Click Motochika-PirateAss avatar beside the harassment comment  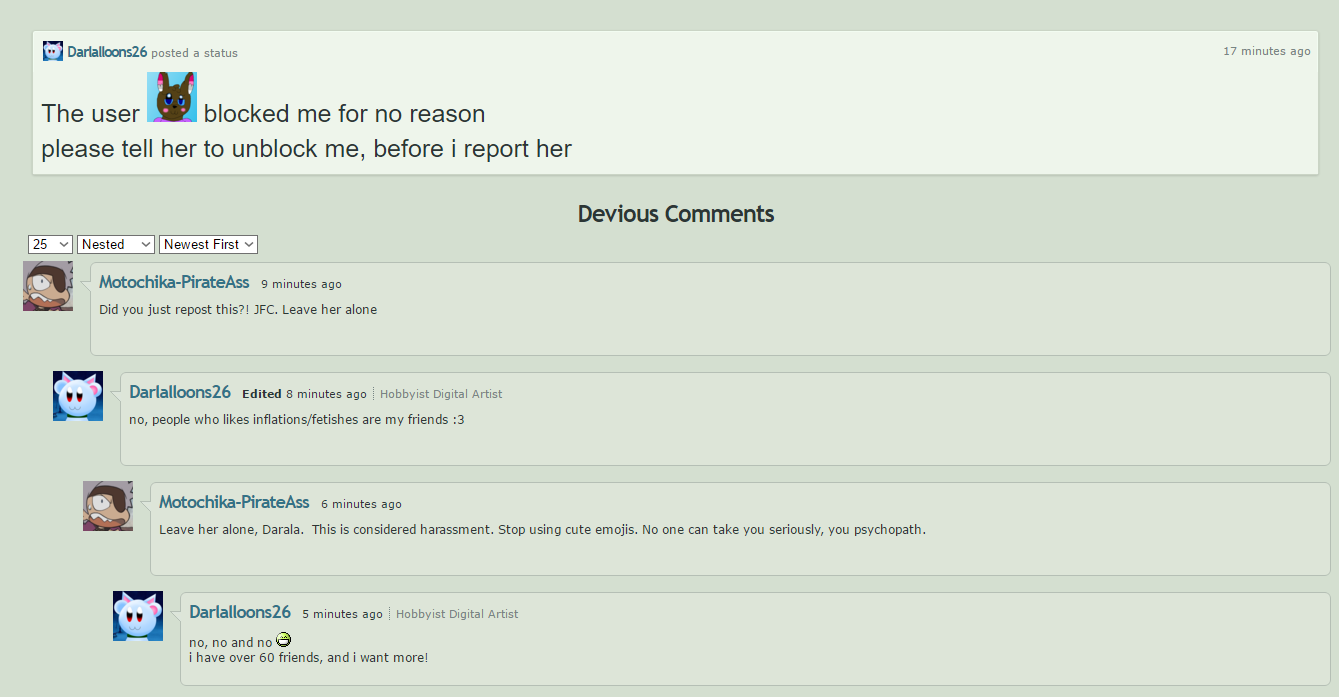[x=108, y=506]
